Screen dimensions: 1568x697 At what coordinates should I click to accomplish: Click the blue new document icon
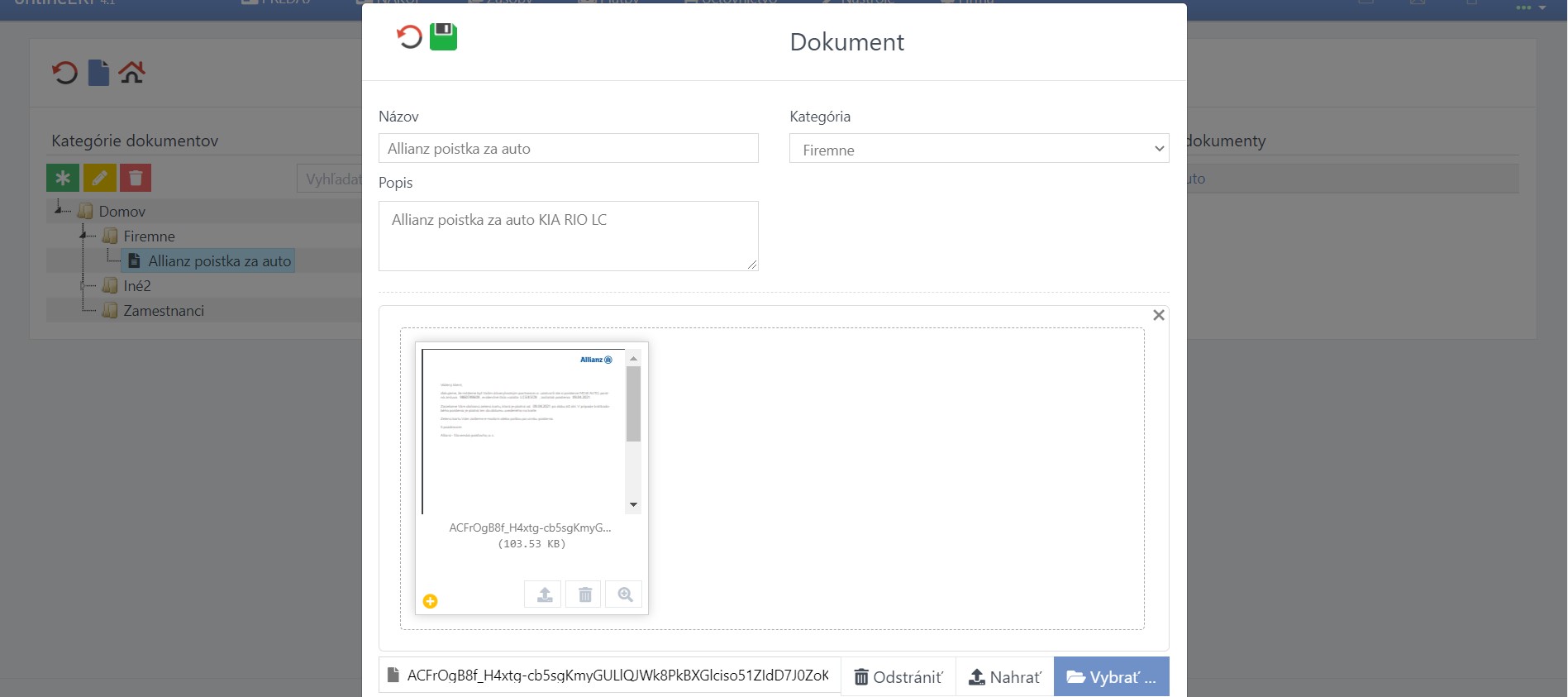click(x=99, y=73)
